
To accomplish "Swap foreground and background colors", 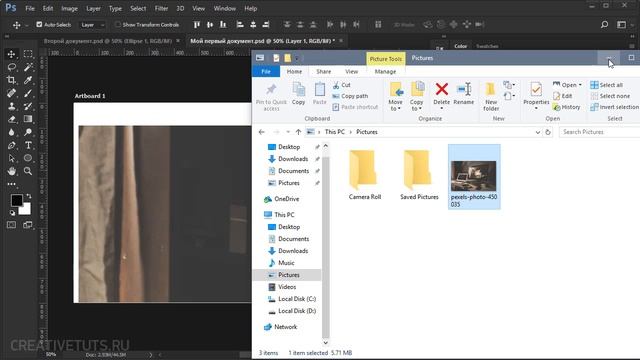I will (29, 196).
